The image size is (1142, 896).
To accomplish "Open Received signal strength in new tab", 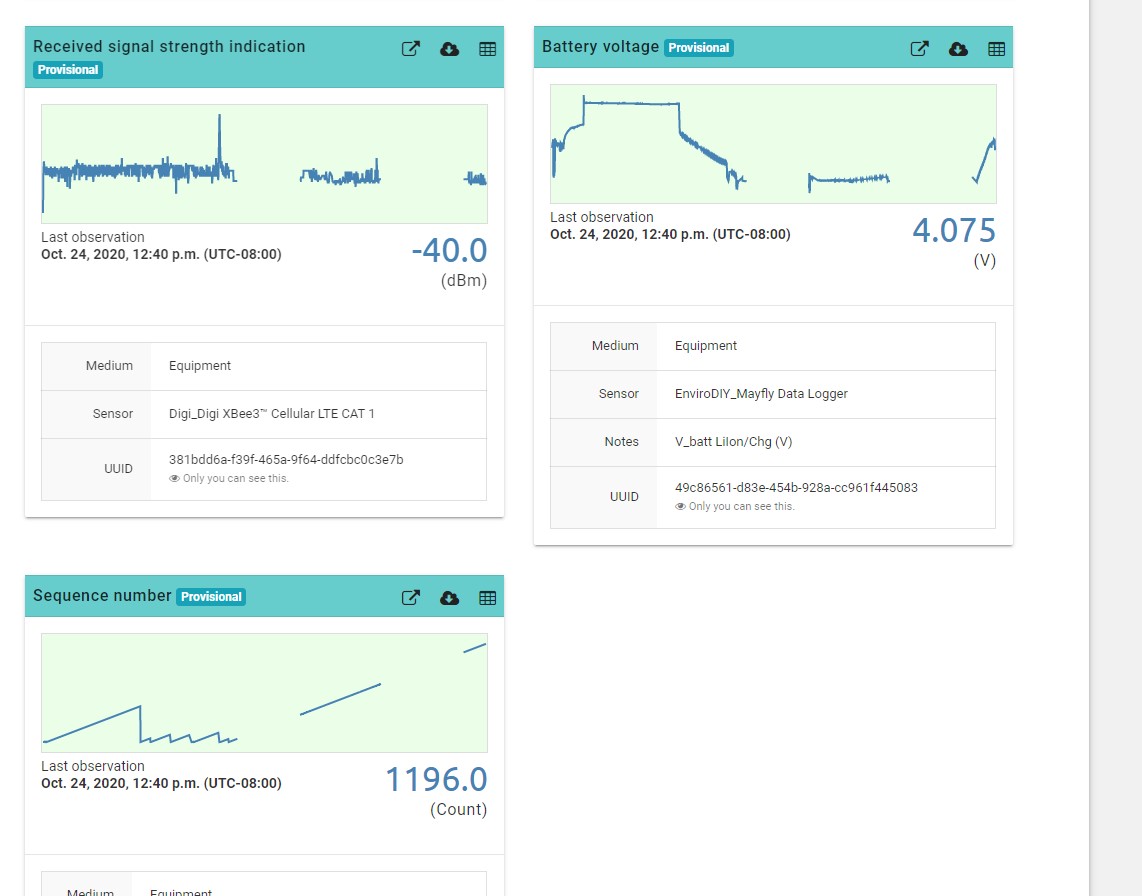I will [410, 48].
